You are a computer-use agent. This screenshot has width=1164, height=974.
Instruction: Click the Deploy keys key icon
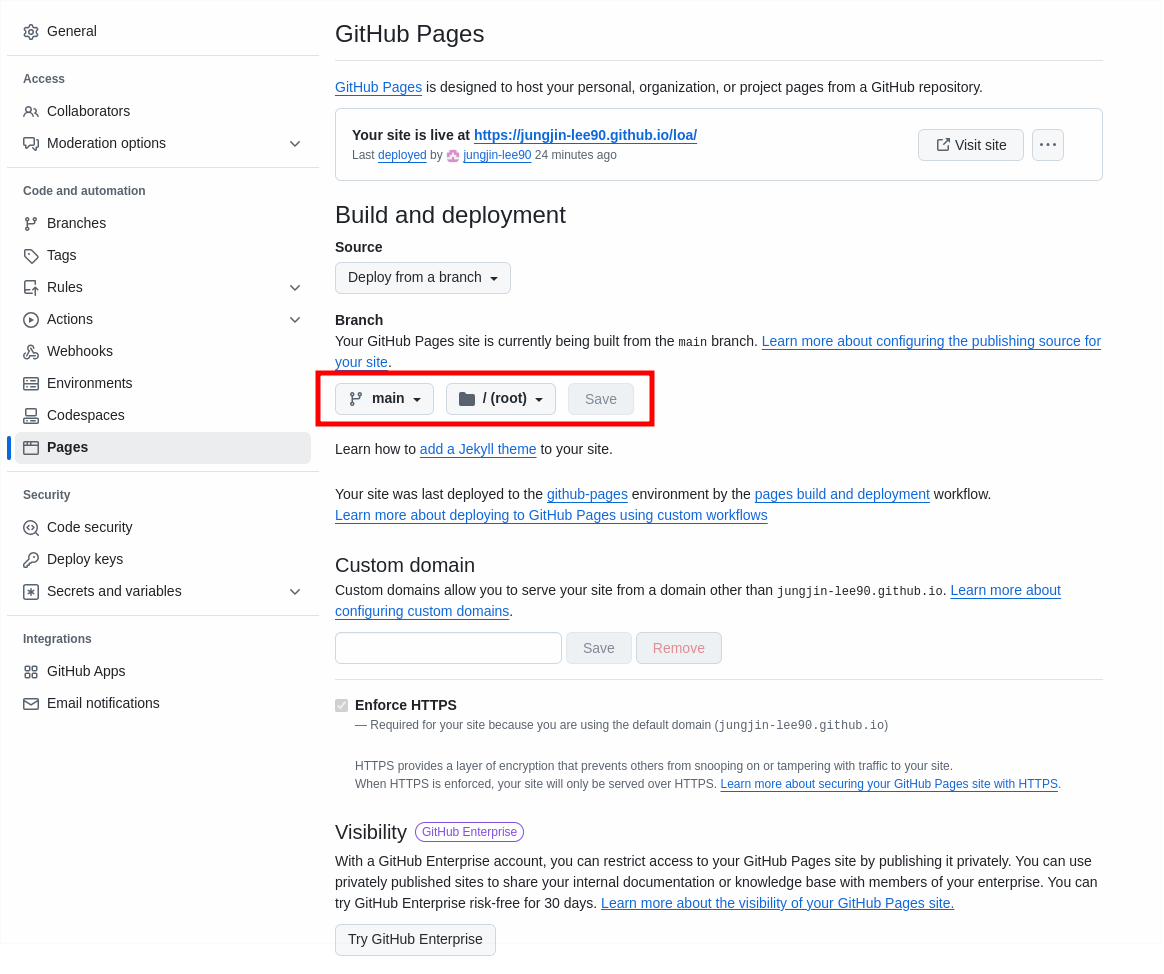[x=30, y=559]
